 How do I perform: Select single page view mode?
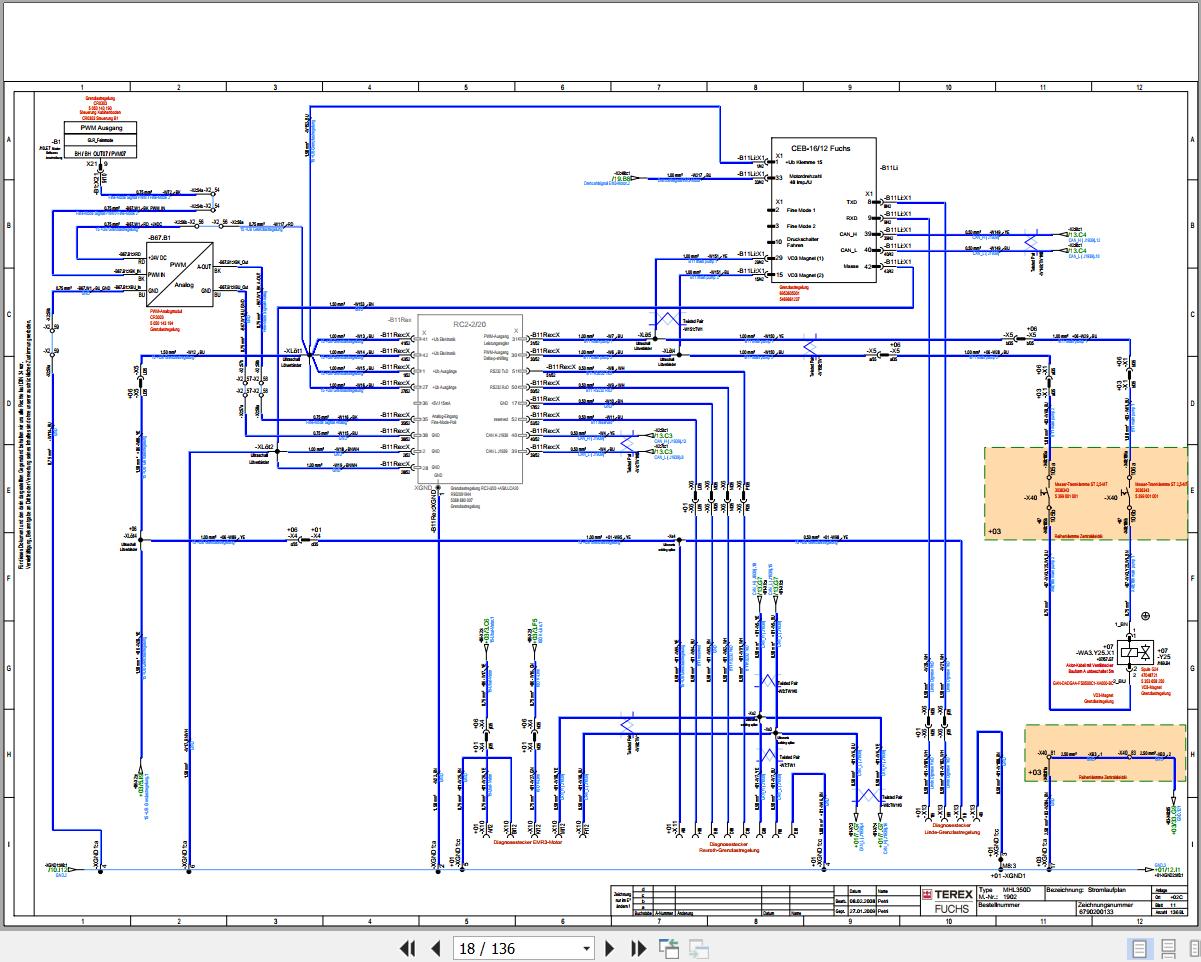pyautogui.click(x=1139, y=948)
